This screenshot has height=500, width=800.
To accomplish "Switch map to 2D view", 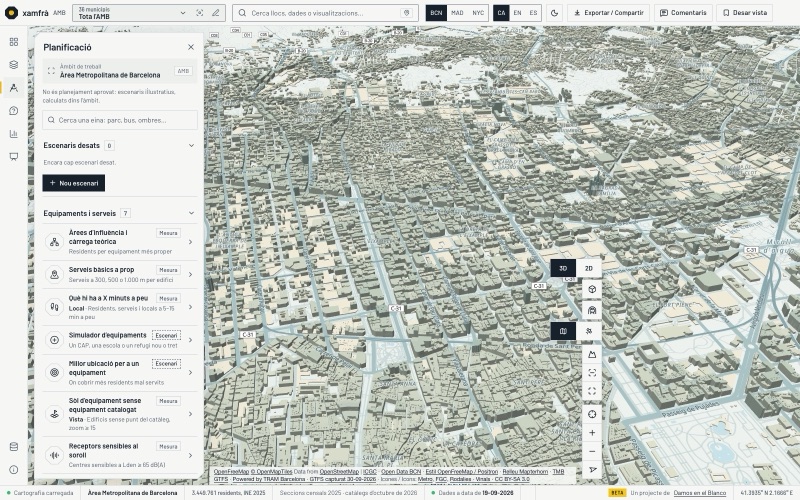I will tap(588, 268).
